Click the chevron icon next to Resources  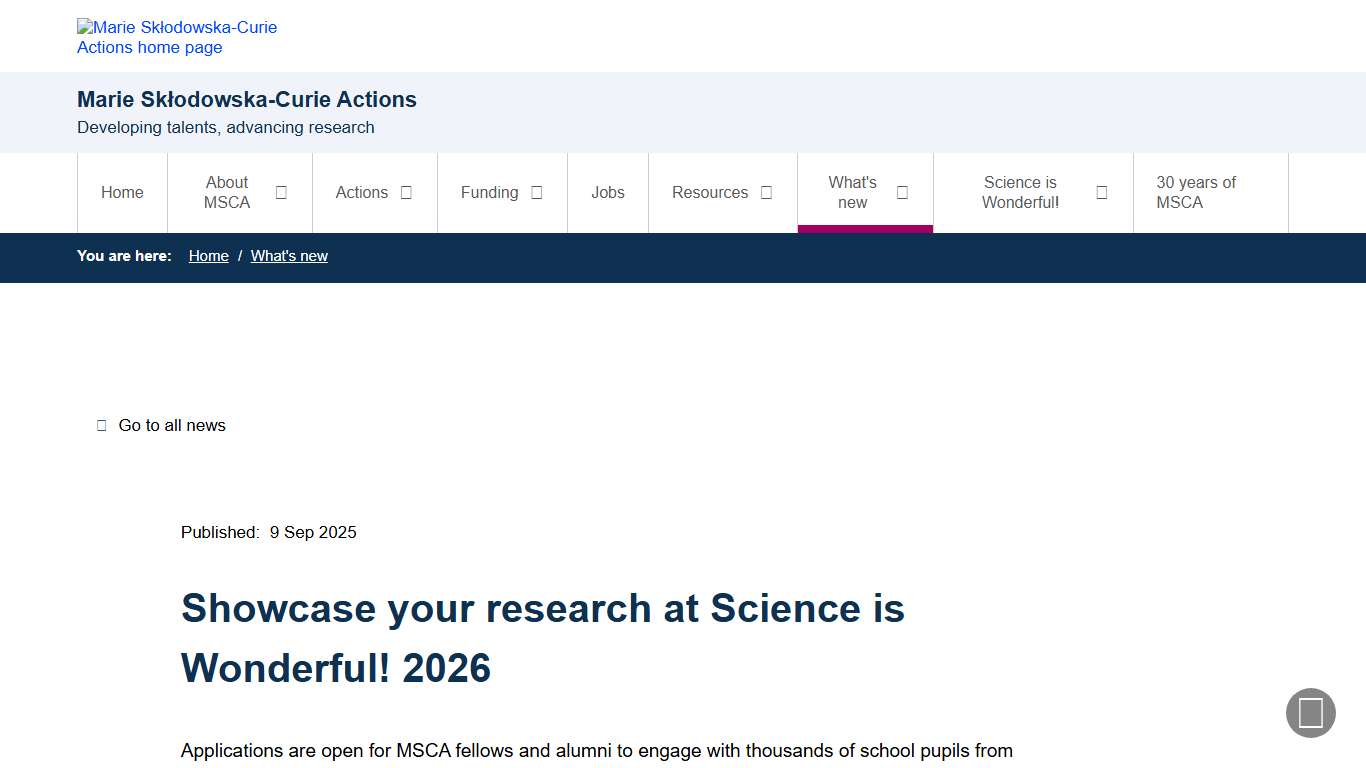pyautogui.click(x=766, y=191)
